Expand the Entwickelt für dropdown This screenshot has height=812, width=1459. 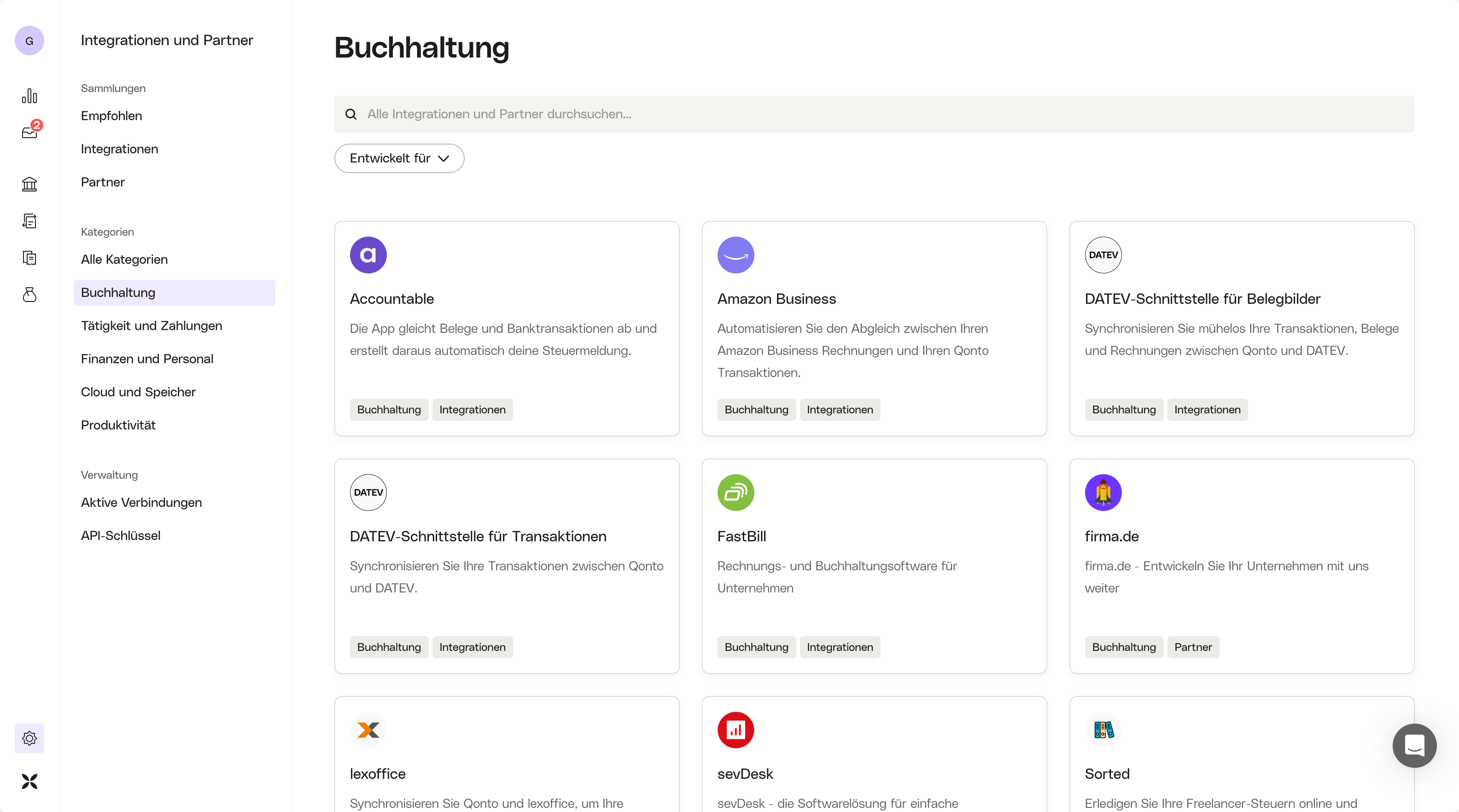point(399,158)
